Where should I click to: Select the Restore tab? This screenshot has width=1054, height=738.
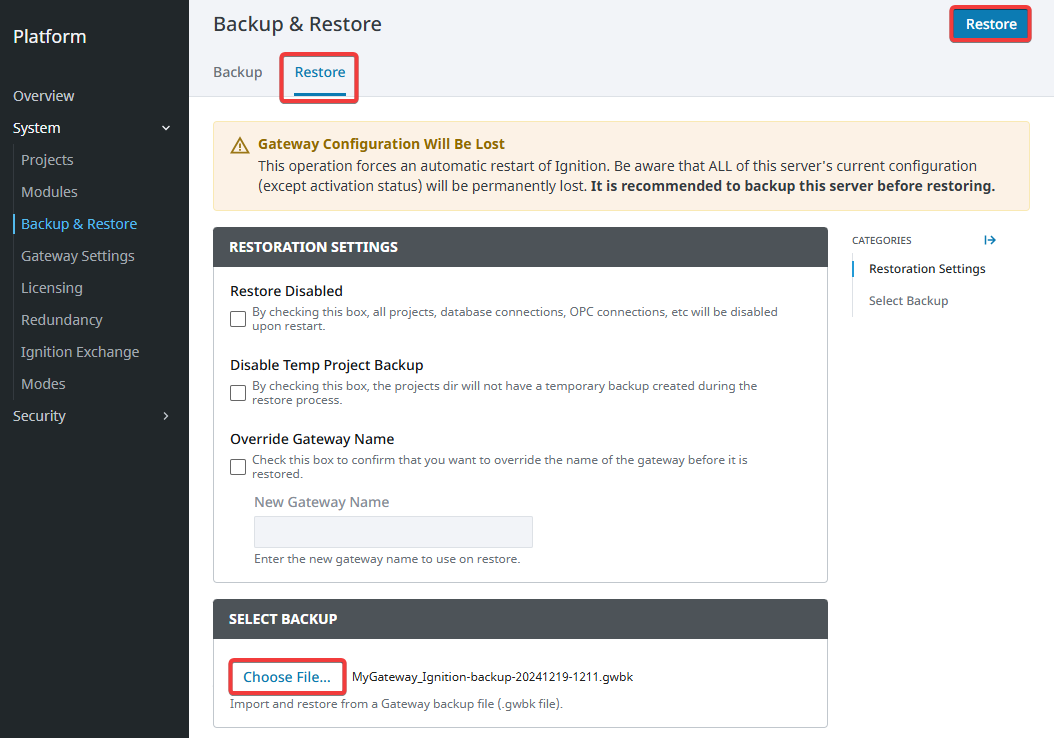pyautogui.click(x=319, y=72)
